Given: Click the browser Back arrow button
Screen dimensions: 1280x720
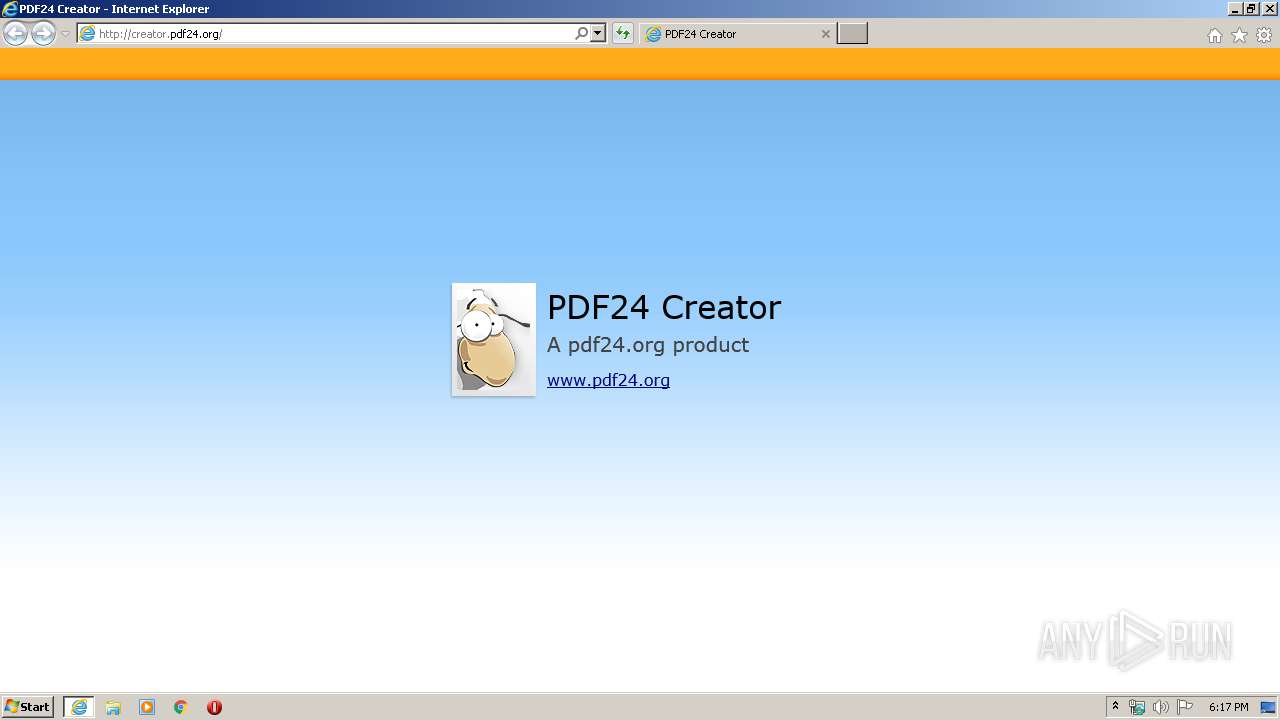Looking at the screenshot, I should click(x=15, y=34).
